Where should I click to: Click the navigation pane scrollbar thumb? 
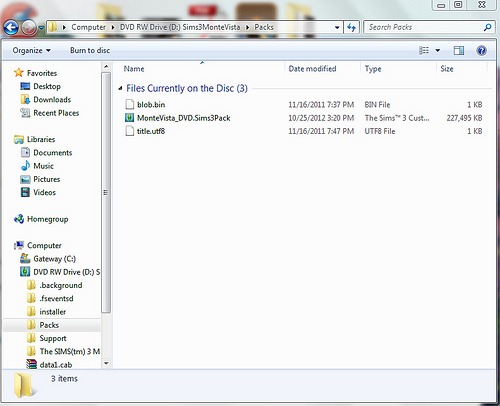pyautogui.click(x=106, y=192)
